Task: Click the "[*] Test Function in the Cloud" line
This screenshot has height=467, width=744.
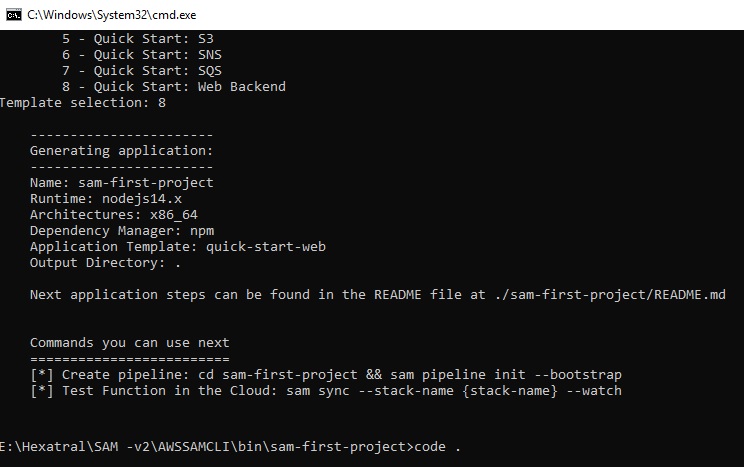Action: click(x=326, y=391)
